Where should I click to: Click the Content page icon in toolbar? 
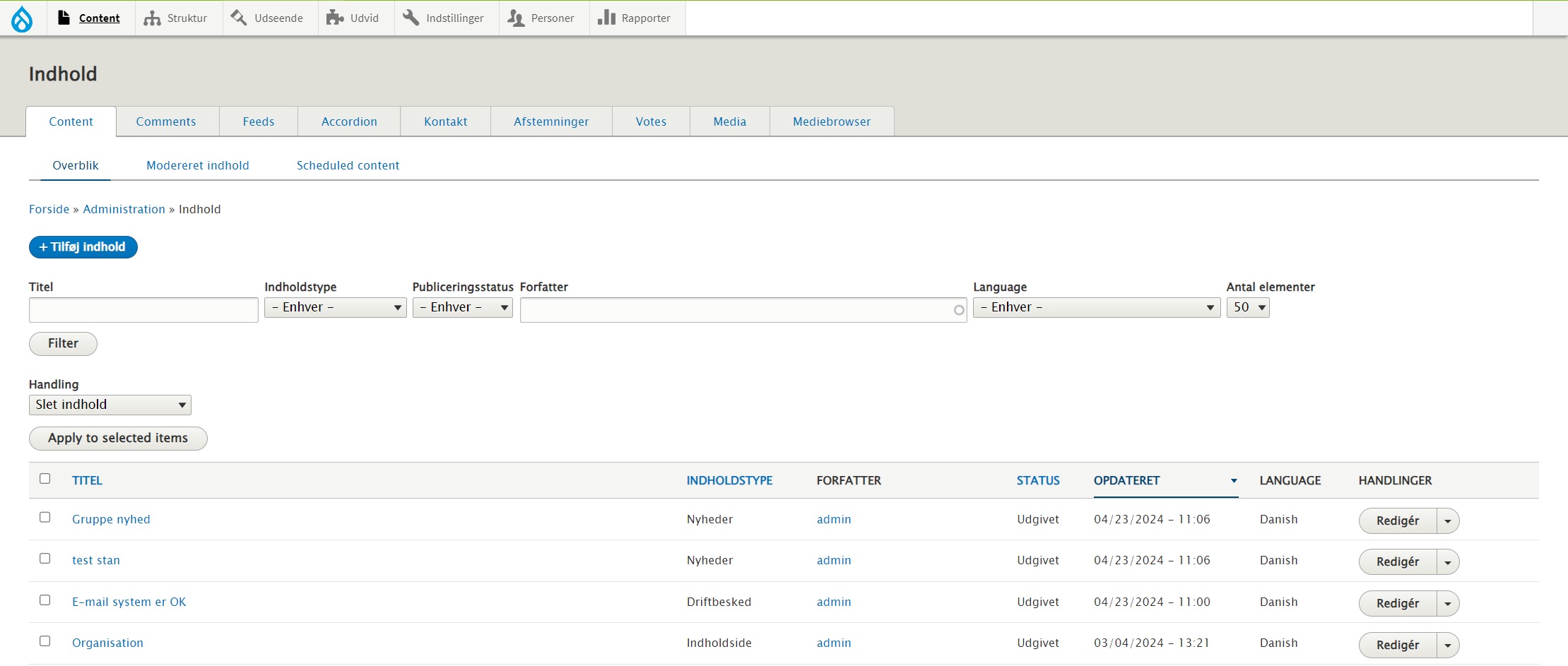tap(64, 18)
